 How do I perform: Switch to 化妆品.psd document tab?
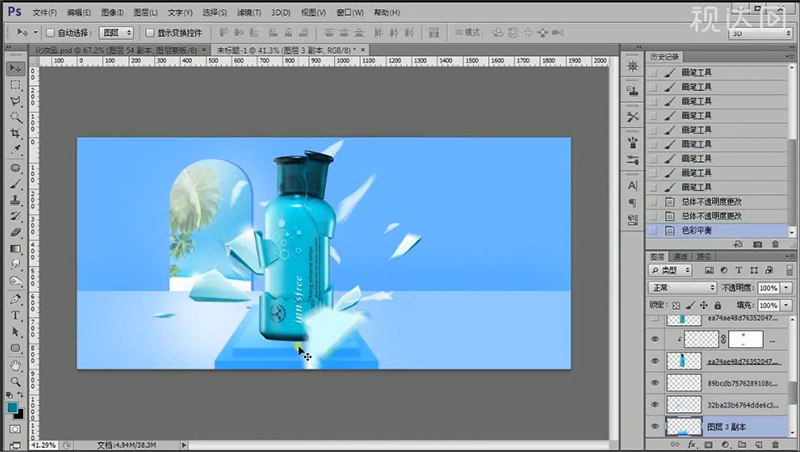(116, 50)
